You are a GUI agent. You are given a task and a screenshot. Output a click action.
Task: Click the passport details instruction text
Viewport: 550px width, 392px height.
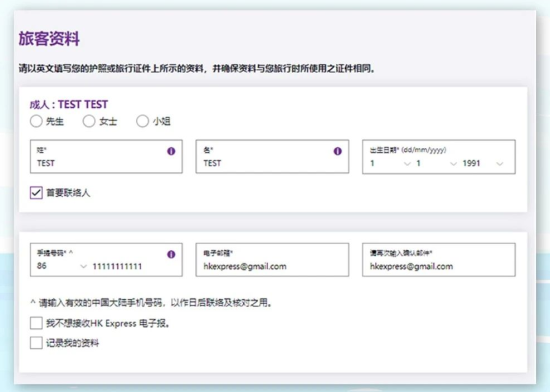(197, 68)
